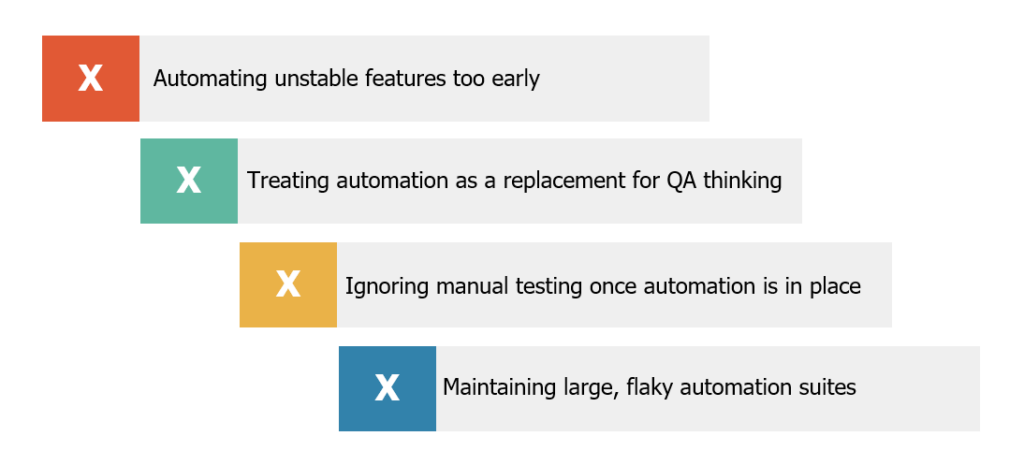Screen dimensions: 1024x465
Task: Click the X icon in the blue square
Action: pos(387,387)
